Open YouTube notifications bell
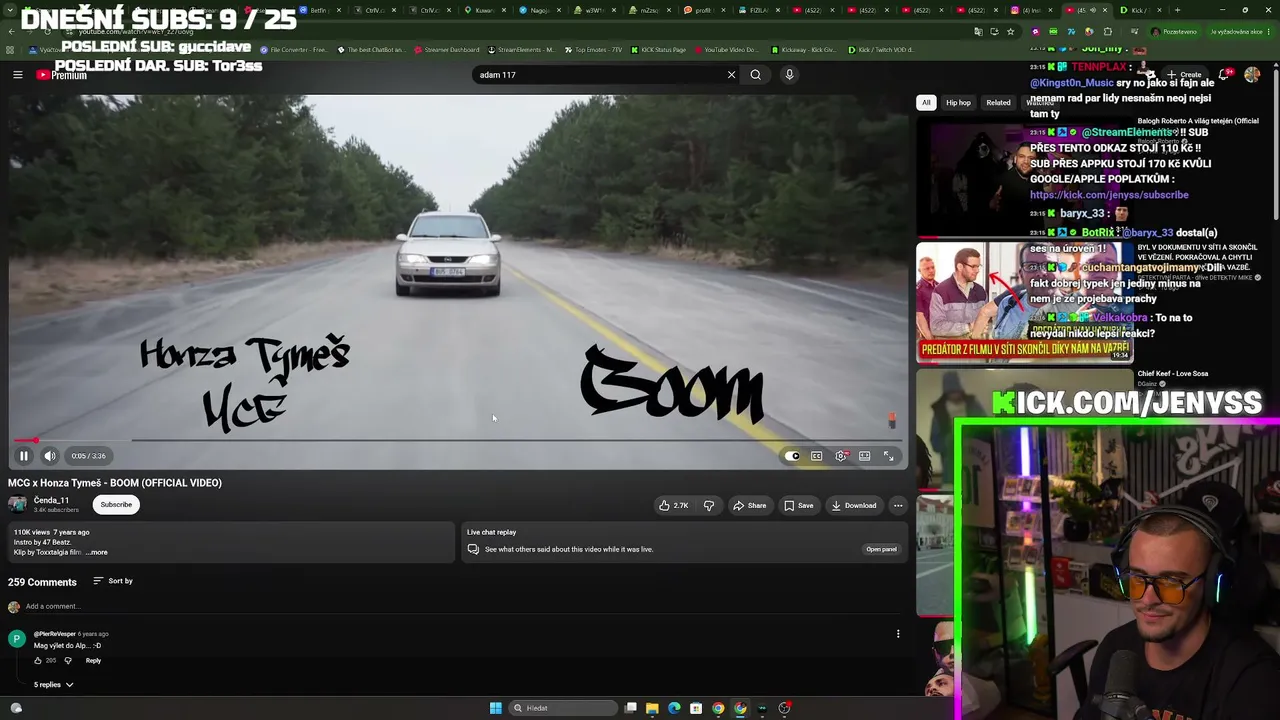Viewport: 1280px width, 720px height. (1226, 75)
